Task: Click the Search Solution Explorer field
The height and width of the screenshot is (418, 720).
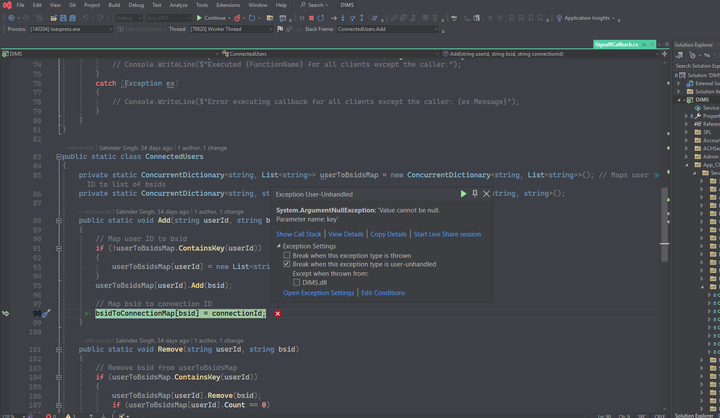Action: tap(697, 66)
